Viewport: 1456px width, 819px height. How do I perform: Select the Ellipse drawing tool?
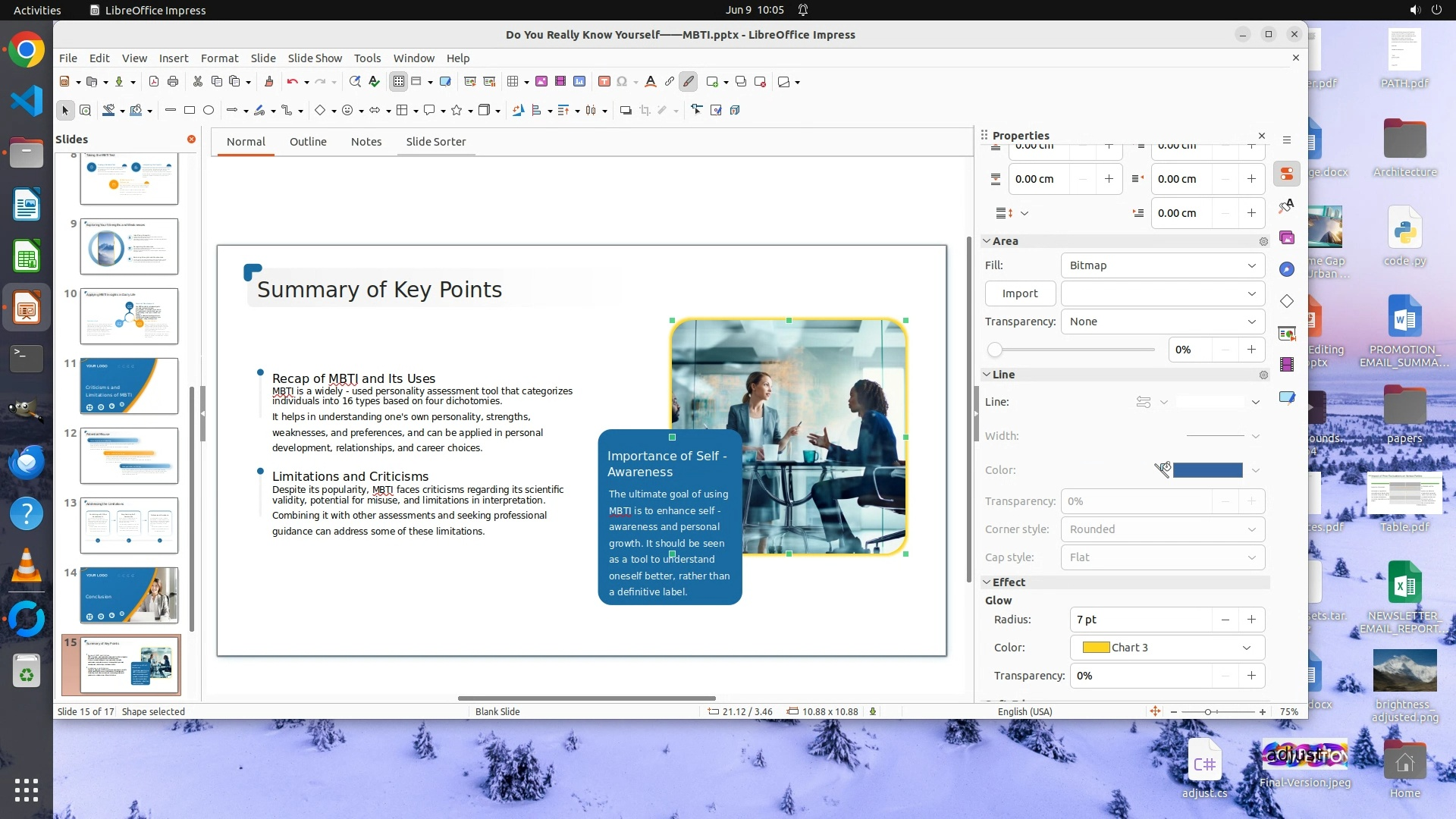tap(209, 111)
